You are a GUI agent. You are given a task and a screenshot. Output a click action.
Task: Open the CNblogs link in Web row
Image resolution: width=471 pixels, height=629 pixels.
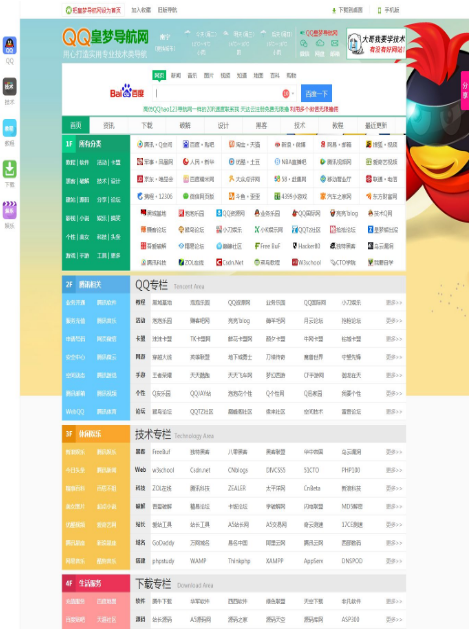tap(238, 470)
